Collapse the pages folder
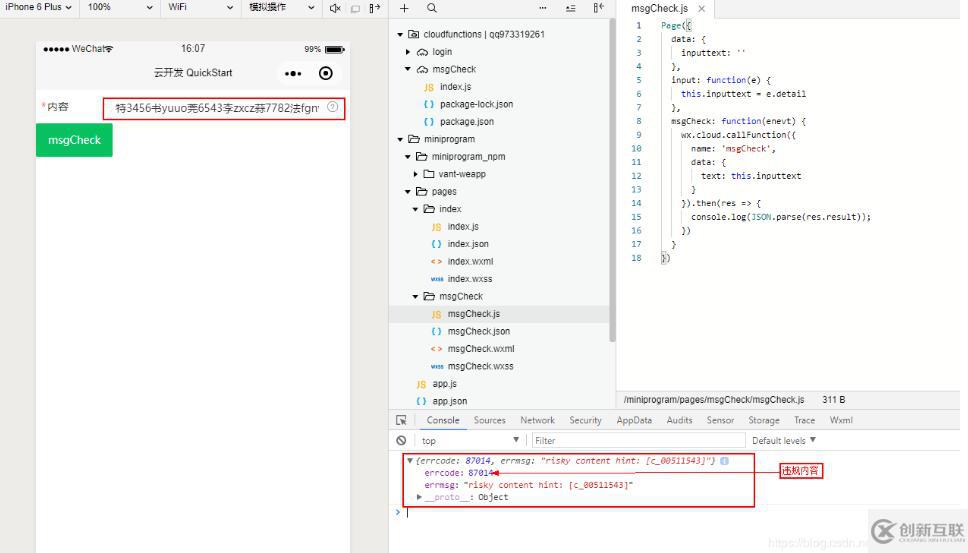 click(x=408, y=191)
